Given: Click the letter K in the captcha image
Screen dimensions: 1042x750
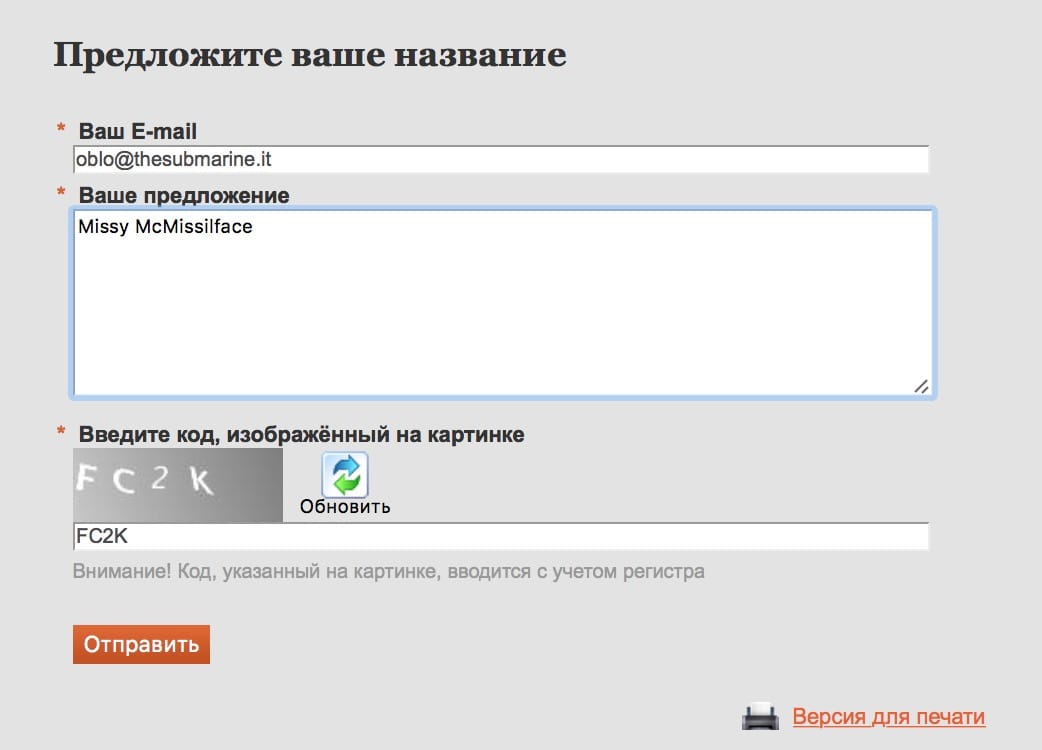Looking at the screenshot, I should [202, 483].
